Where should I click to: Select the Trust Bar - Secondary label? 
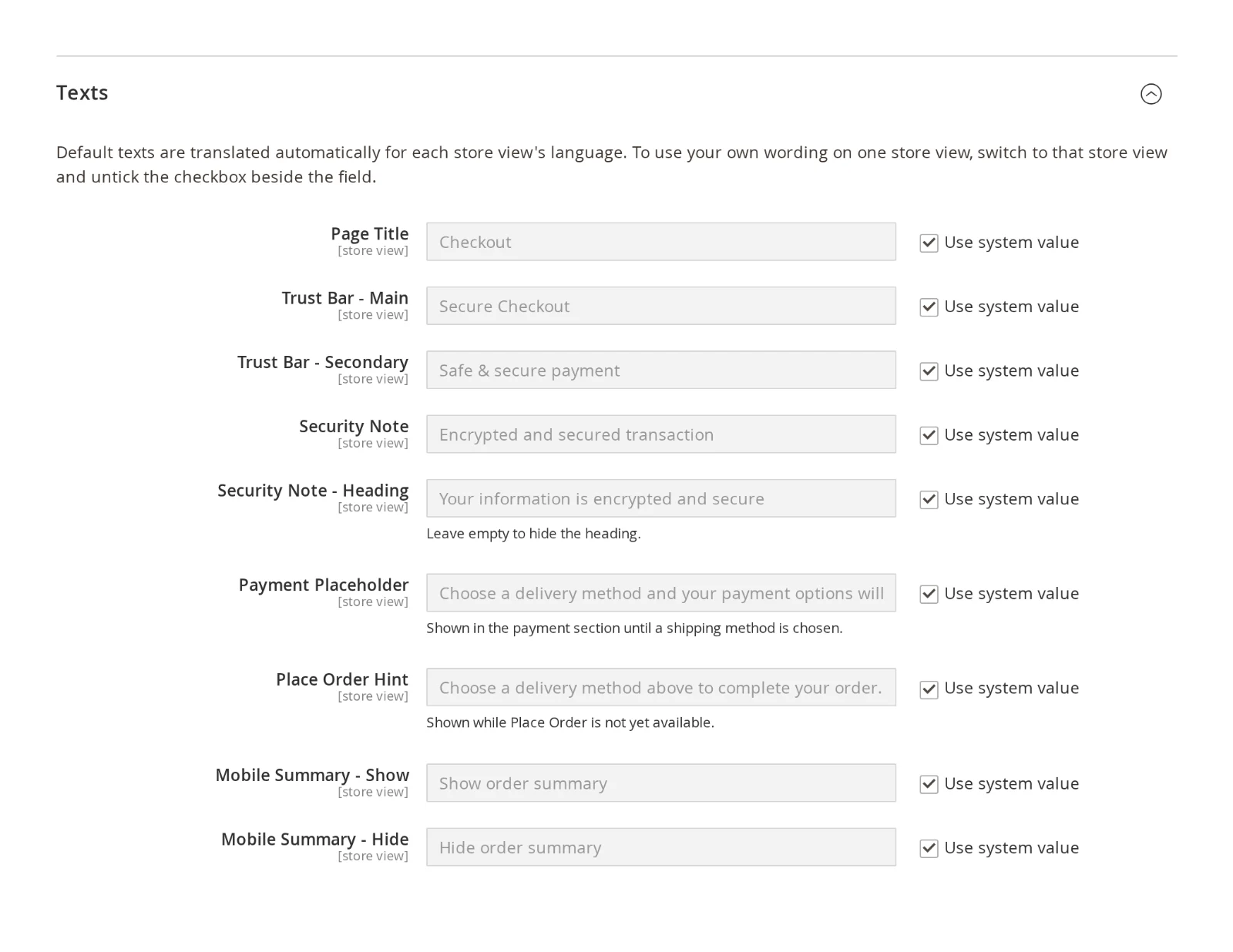click(323, 362)
